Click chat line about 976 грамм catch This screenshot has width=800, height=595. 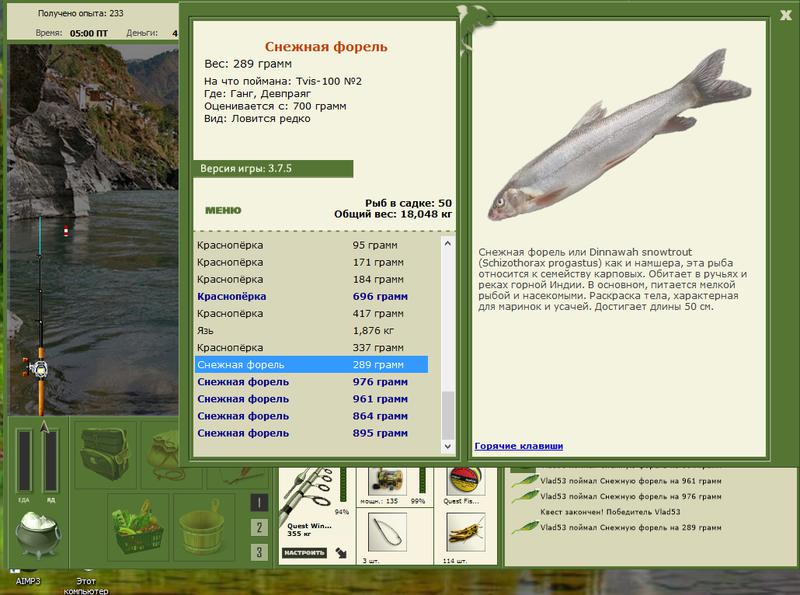pyautogui.click(x=631, y=496)
